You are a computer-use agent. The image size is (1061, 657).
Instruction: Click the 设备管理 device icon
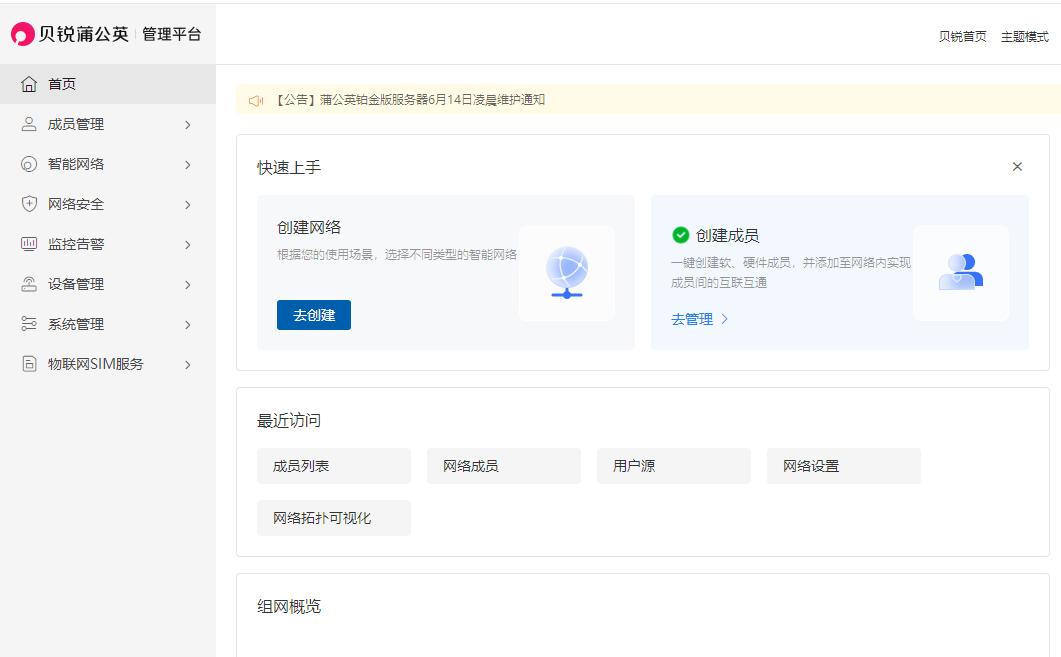pos(31,284)
